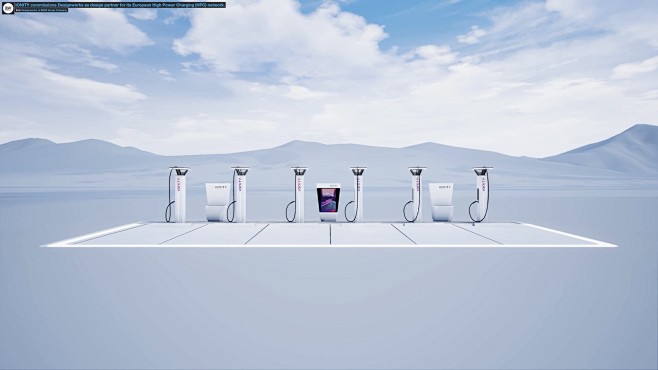Select the fifth charging pillar from the left
Screen dimensions: 658x370
coord(416,195)
